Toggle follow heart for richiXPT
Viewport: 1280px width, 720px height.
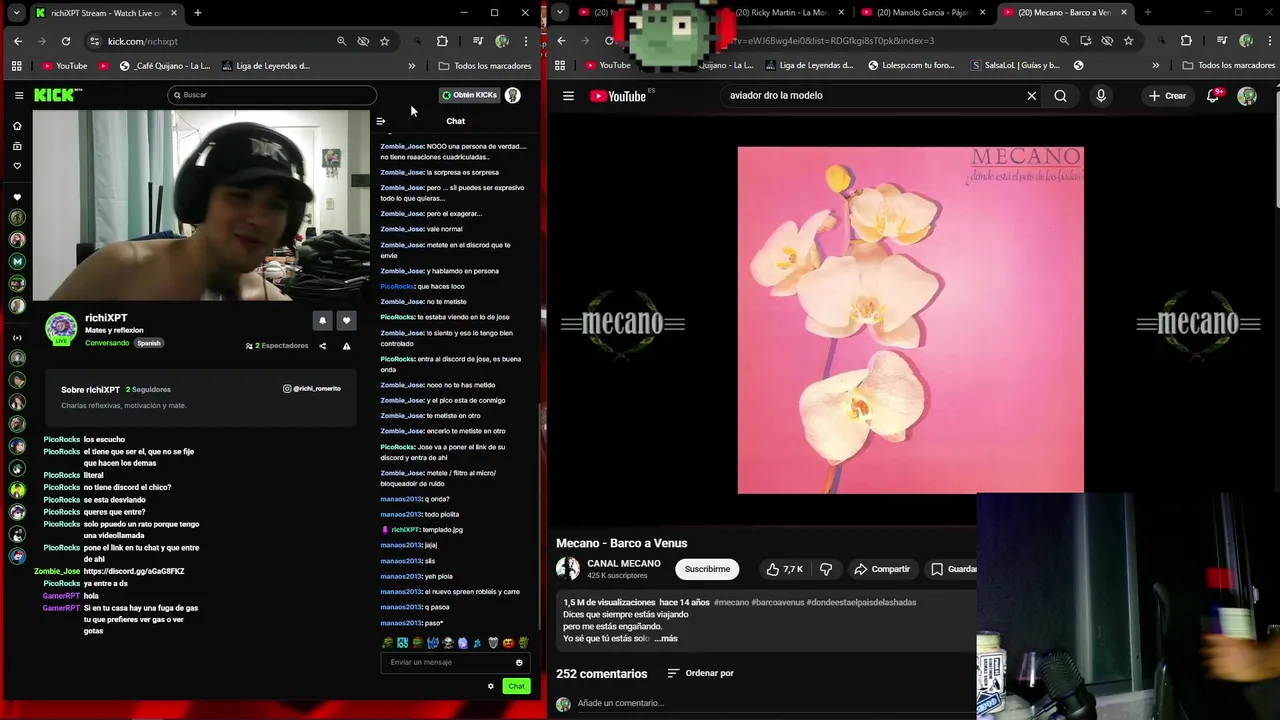[x=346, y=320]
